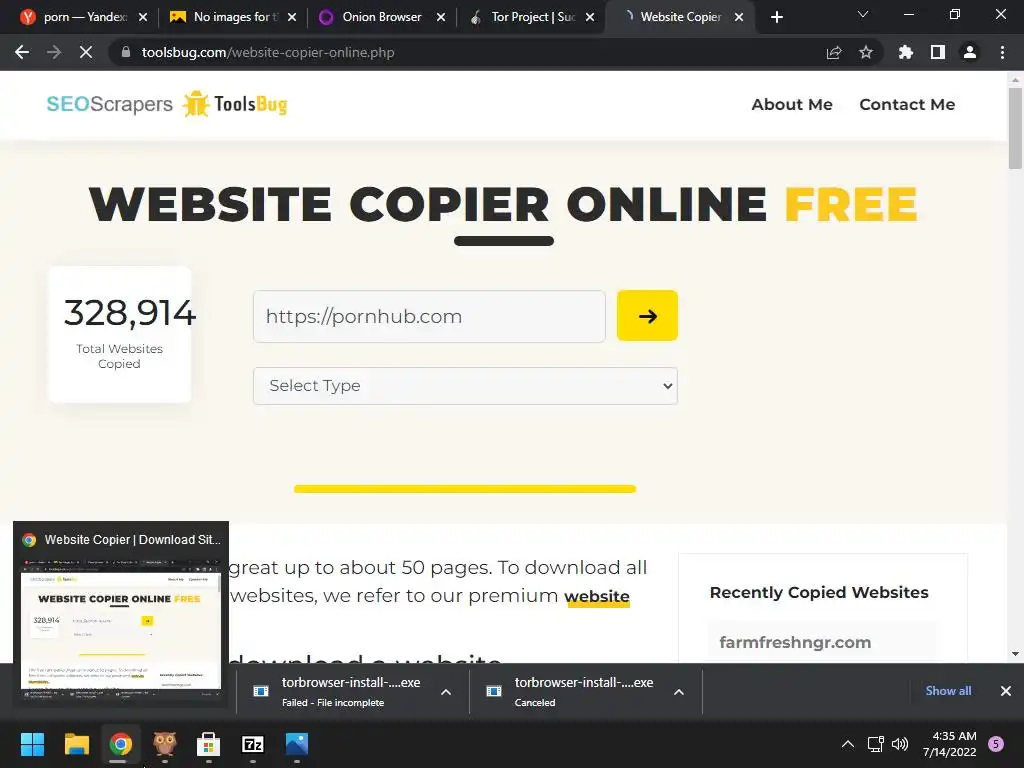Open the Extensions puzzle icon
Image resolution: width=1024 pixels, height=768 pixels.
point(905,52)
